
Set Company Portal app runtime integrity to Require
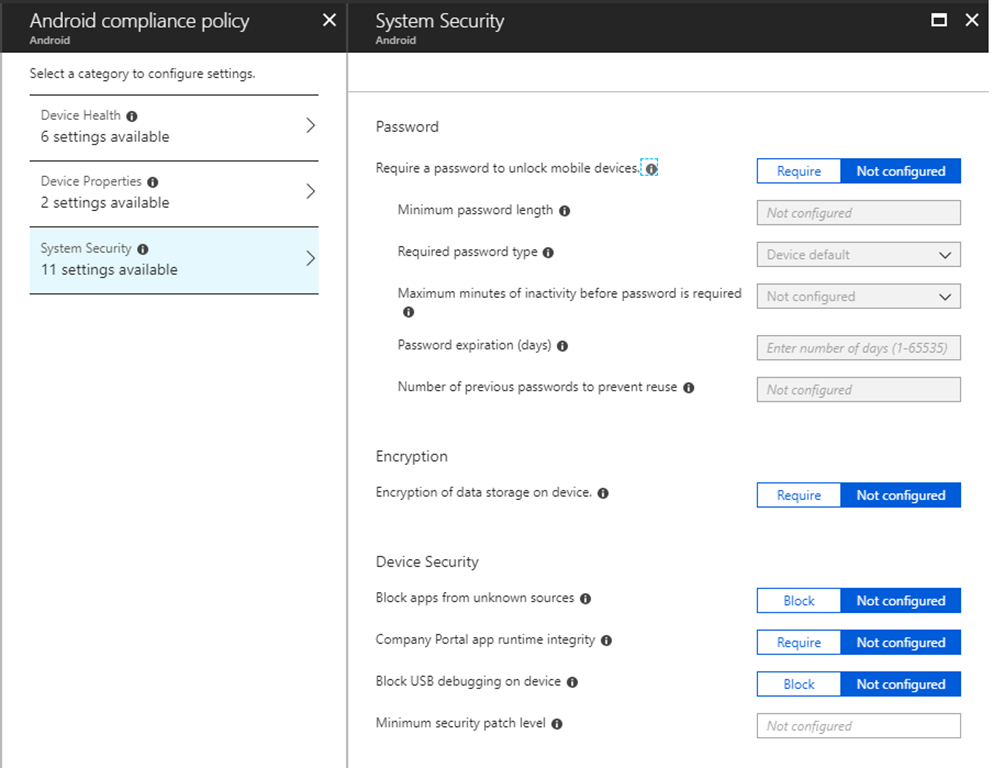(x=798, y=643)
